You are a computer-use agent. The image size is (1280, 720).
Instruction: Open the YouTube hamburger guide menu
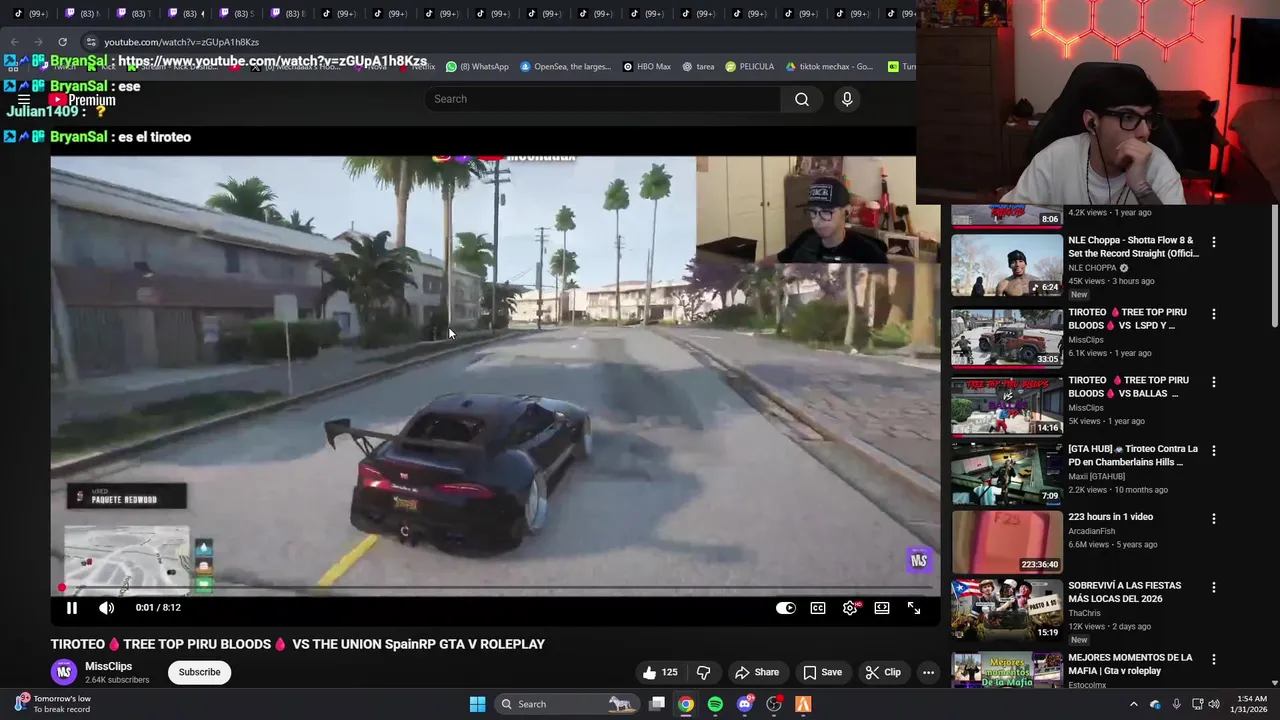pos(23,100)
